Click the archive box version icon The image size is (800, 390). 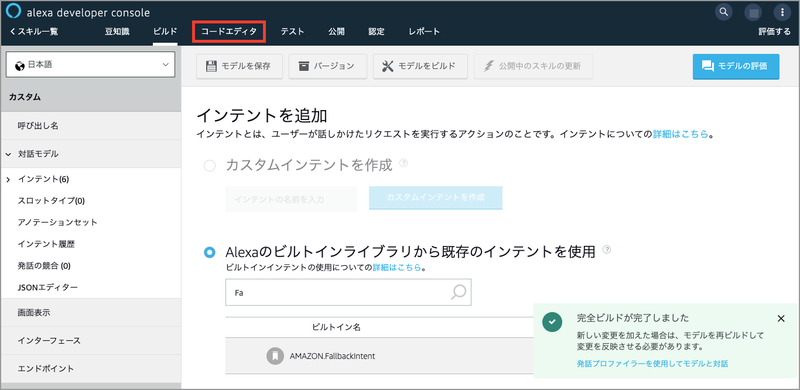[x=304, y=66]
